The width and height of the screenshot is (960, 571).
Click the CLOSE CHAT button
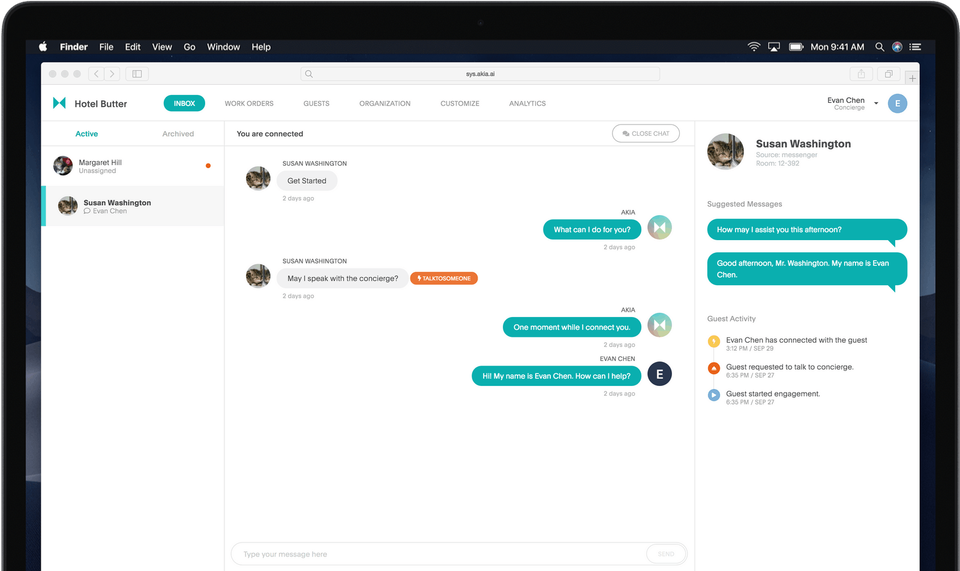pos(646,133)
